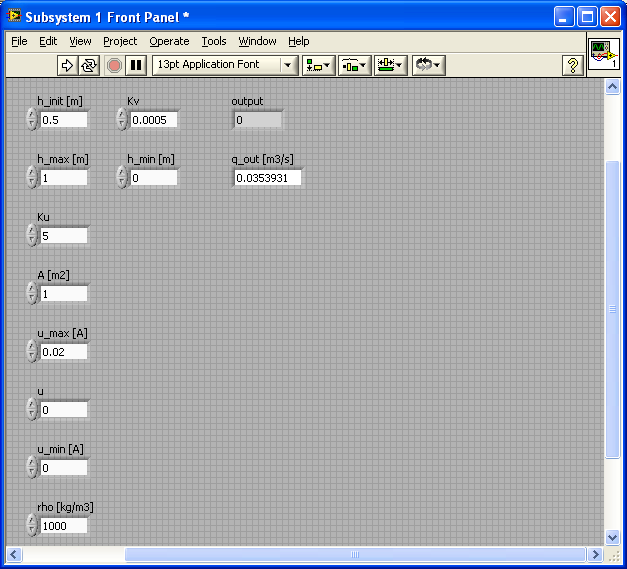The width and height of the screenshot is (627, 569).
Task: Click the Ku increment/decrement stepper
Action: coord(32,236)
